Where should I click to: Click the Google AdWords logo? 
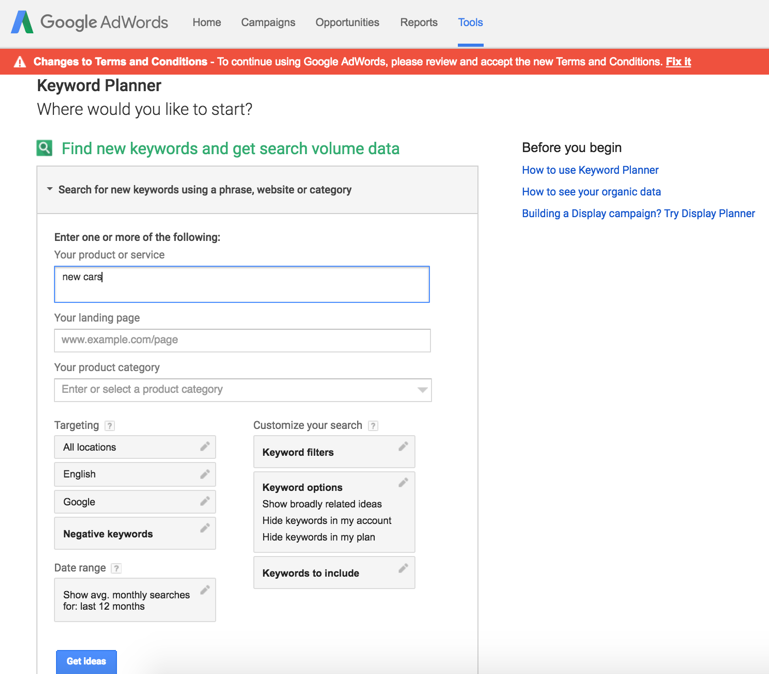pyautogui.click(x=90, y=22)
